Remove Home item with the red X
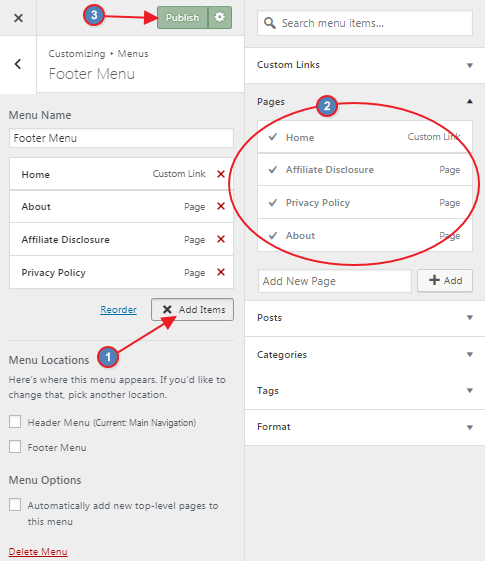Viewport: 485px width, 561px height. pyautogui.click(x=221, y=174)
